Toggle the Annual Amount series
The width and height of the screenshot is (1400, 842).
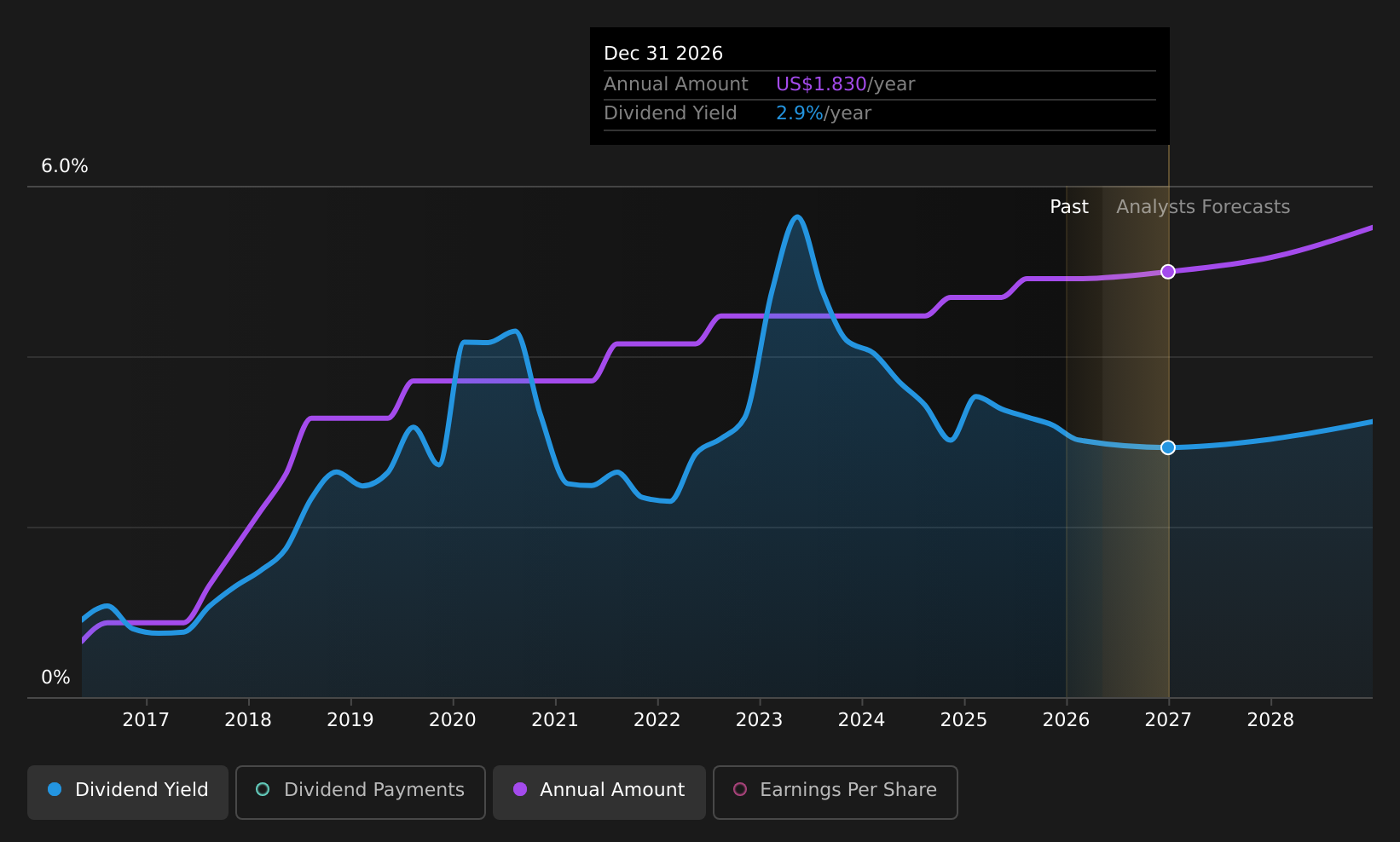[x=599, y=793]
